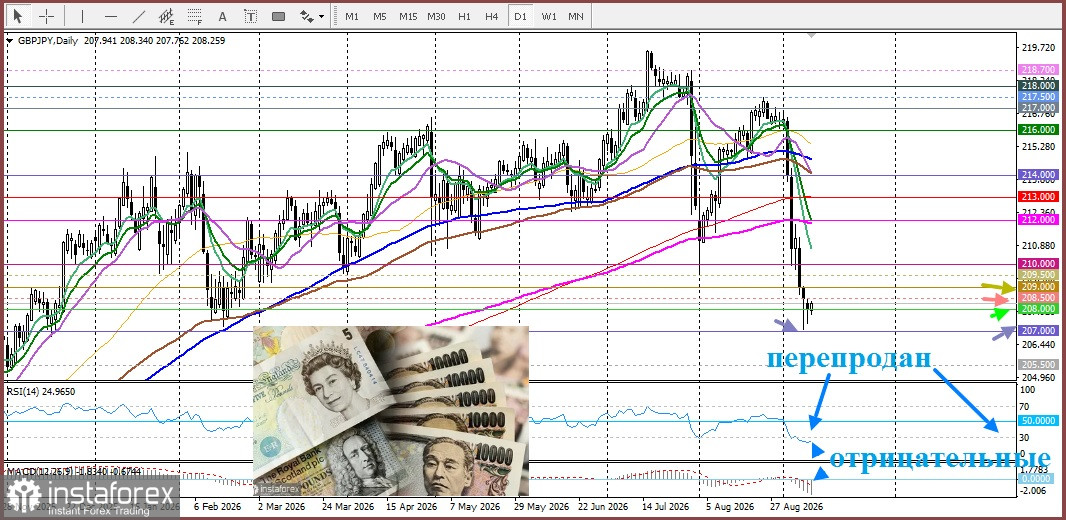The height and width of the screenshot is (520, 1066).
Task: Activate the Crosshair tool
Action: pyautogui.click(x=46, y=16)
